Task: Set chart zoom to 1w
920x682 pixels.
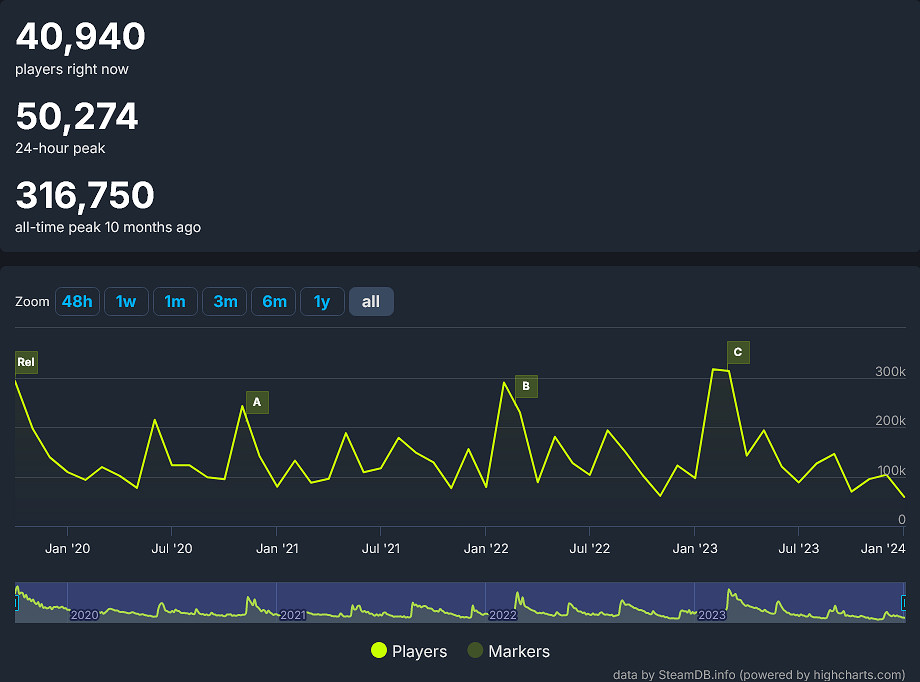Action: [x=126, y=301]
